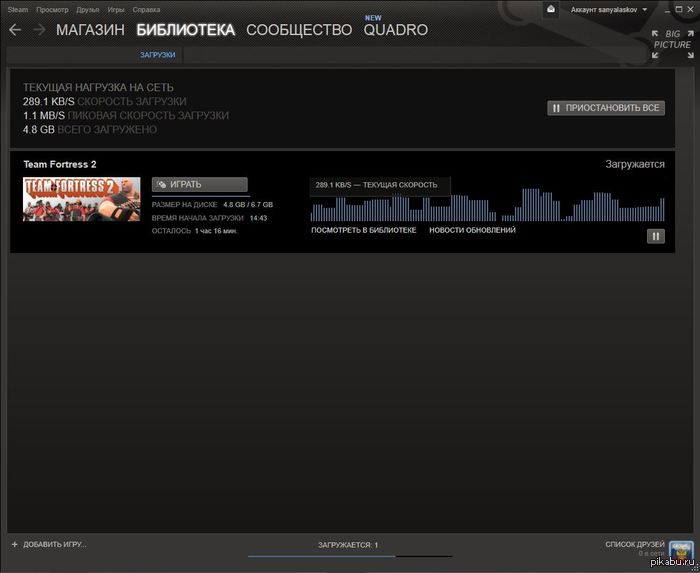The width and height of the screenshot is (700, 573).
Task: Click the Team Fortress 2 title
Action: 60,164
